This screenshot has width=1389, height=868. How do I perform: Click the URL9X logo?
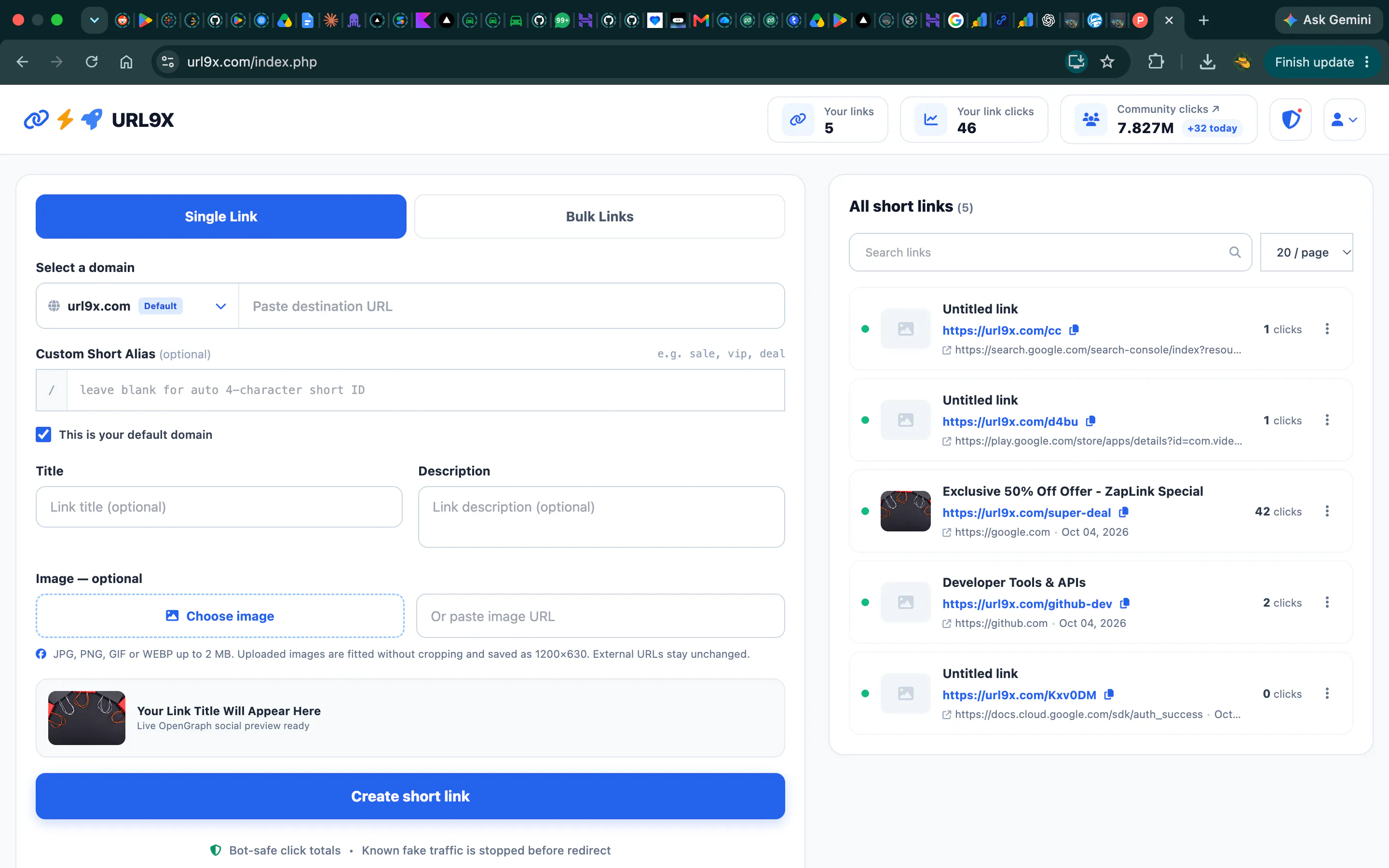click(x=99, y=120)
